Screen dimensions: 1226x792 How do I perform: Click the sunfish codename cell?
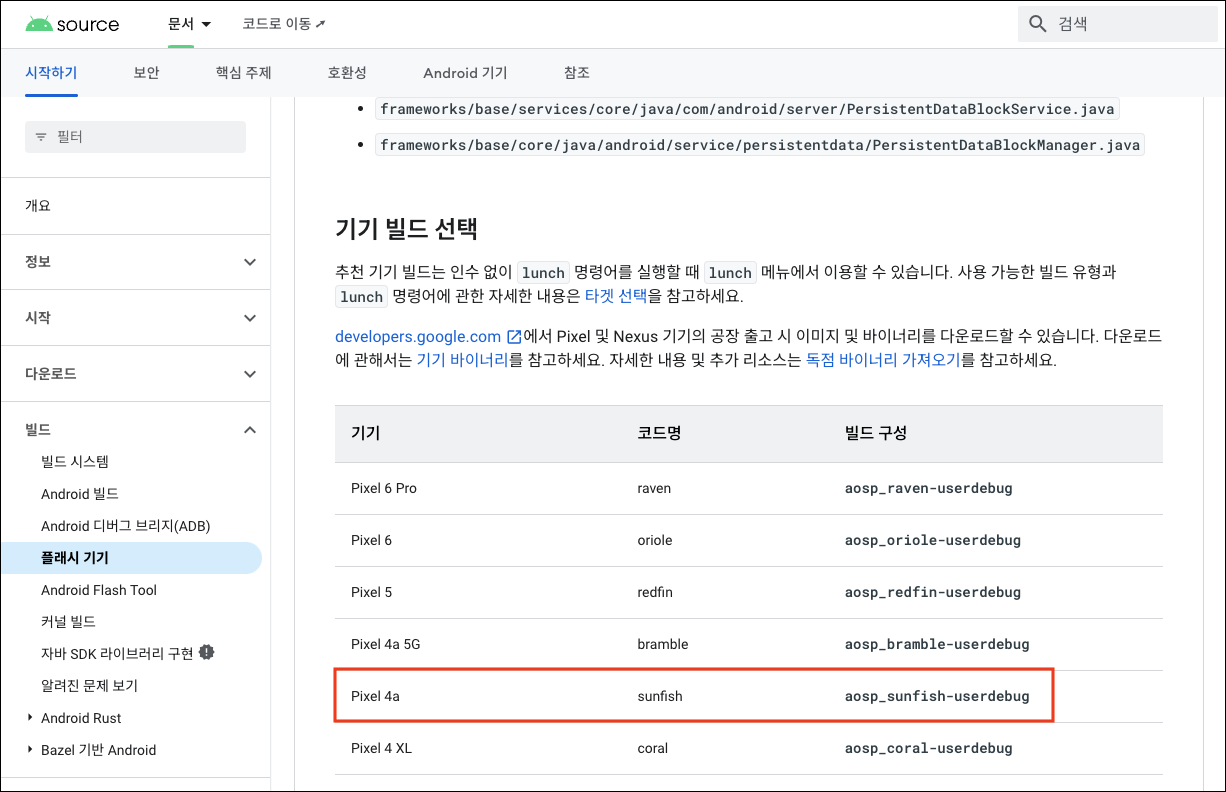pyautogui.click(x=660, y=697)
